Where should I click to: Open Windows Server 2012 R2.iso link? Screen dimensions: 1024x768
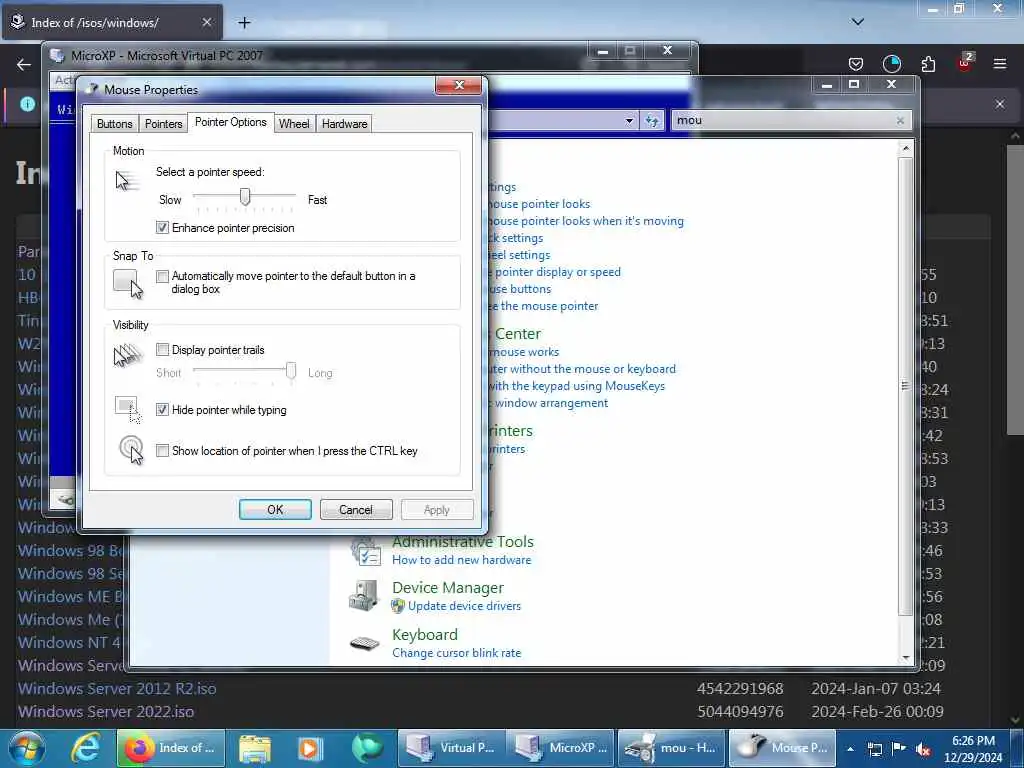(x=117, y=688)
